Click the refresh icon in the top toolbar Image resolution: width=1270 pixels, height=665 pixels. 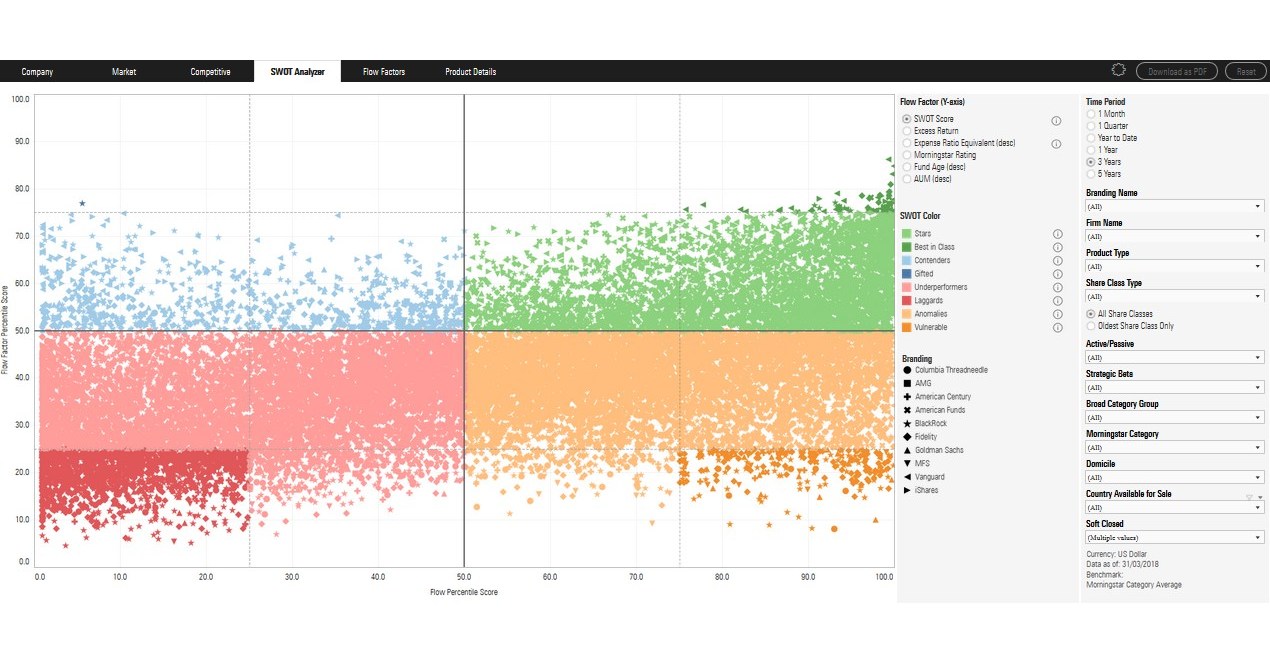click(1118, 69)
